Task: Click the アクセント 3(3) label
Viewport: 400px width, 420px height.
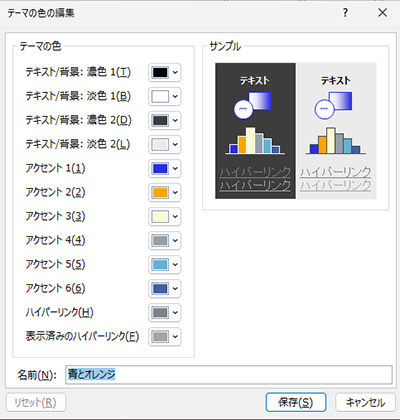Action: pyautogui.click(x=55, y=216)
